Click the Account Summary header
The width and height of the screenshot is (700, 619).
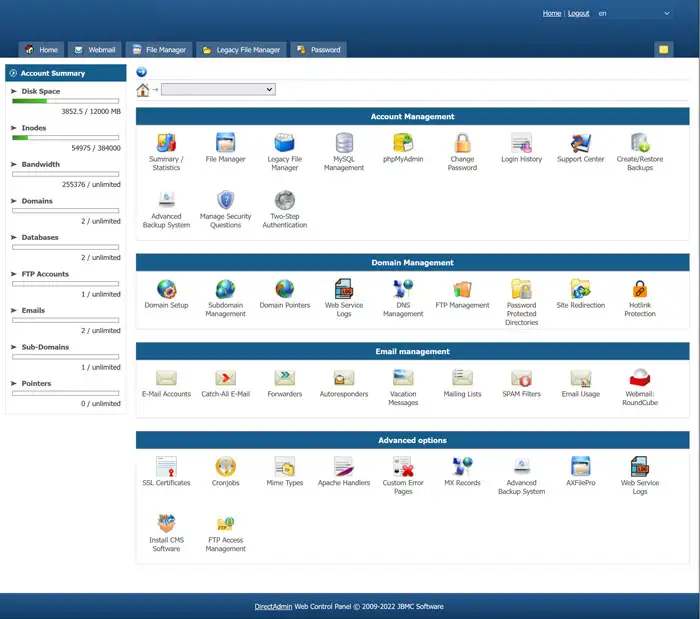(66, 73)
